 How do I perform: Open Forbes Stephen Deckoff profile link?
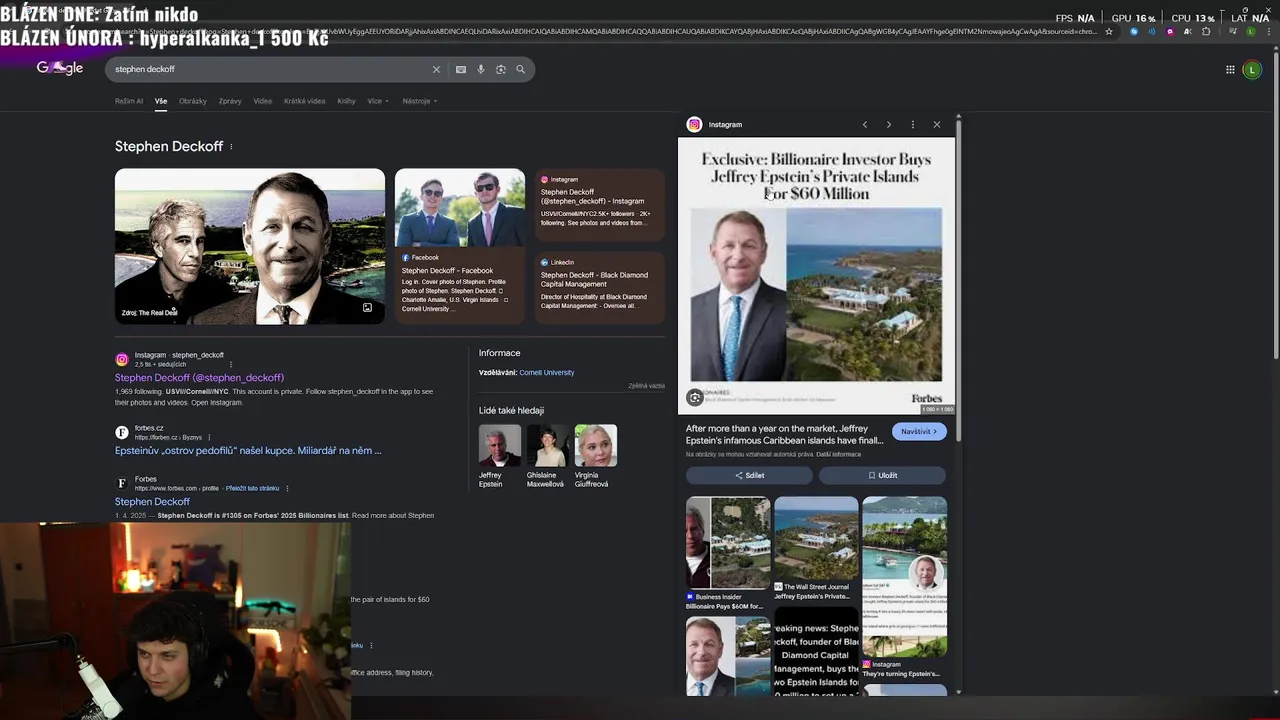152,502
